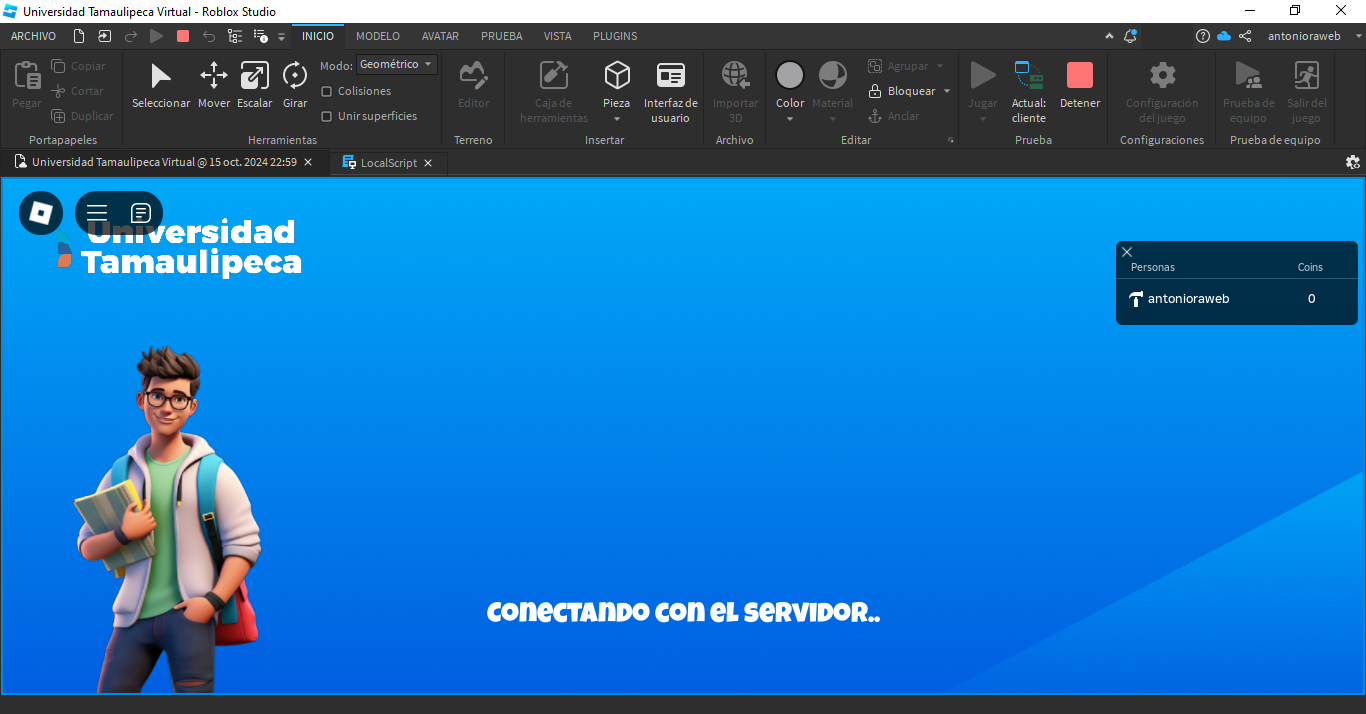This screenshot has width=1366, height=714.
Task: Open the Bloquear lock tool
Action: (901, 91)
